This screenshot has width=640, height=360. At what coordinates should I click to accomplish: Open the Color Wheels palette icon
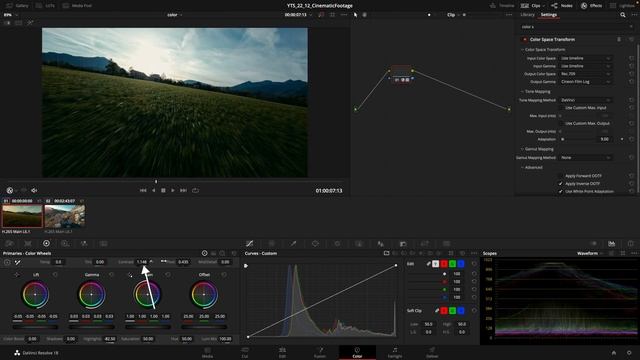pyautogui.click(x=46, y=243)
